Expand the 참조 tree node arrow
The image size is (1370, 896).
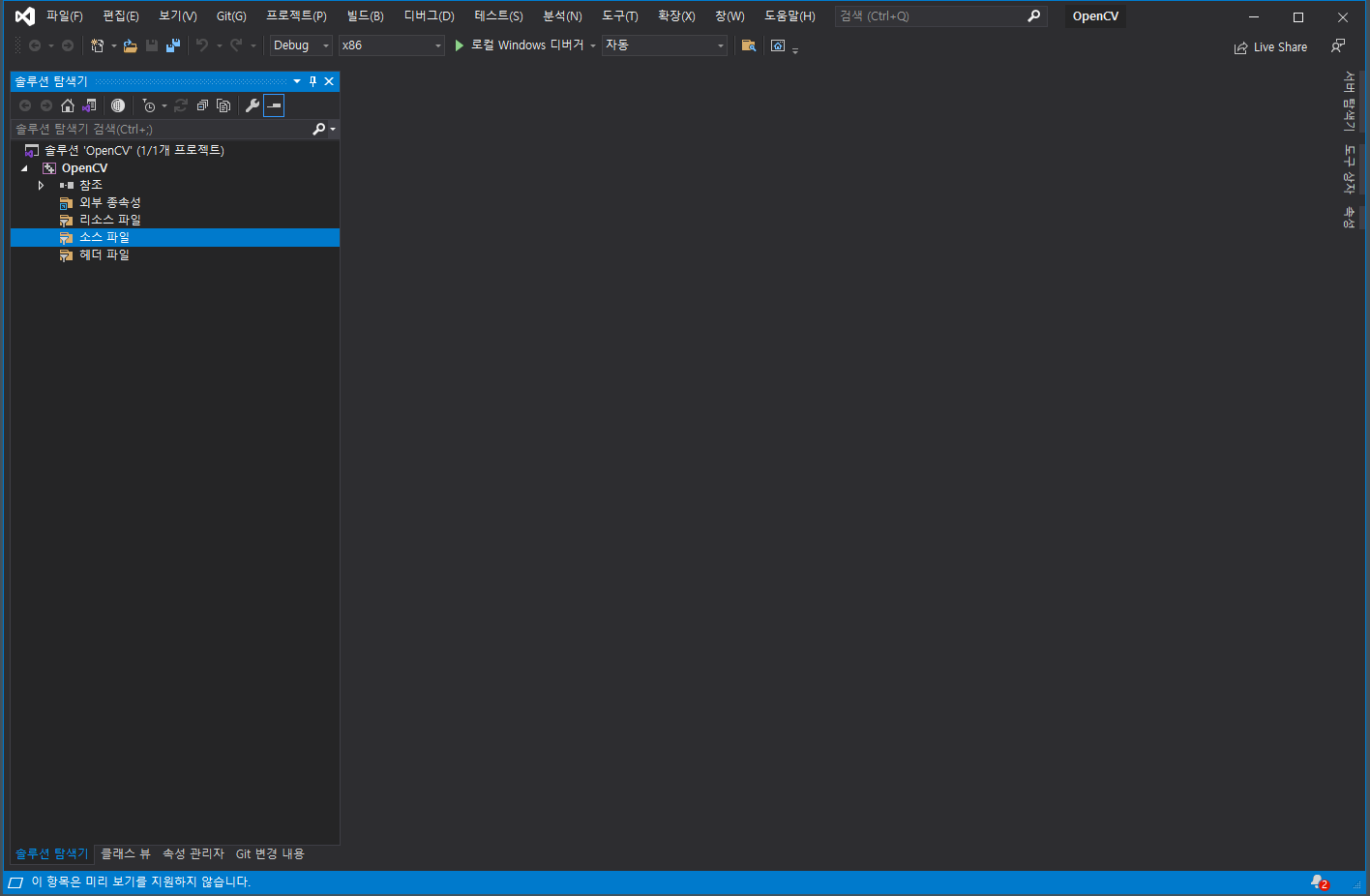(41, 185)
